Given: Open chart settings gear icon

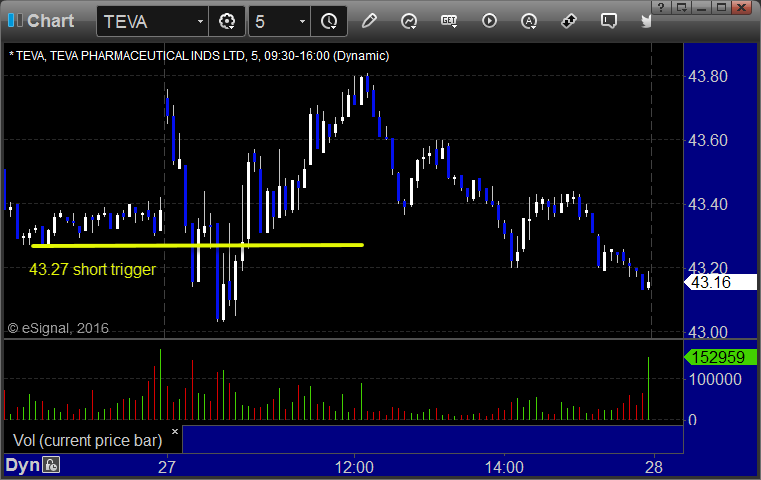Looking at the screenshot, I should pyautogui.click(x=227, y=21).
